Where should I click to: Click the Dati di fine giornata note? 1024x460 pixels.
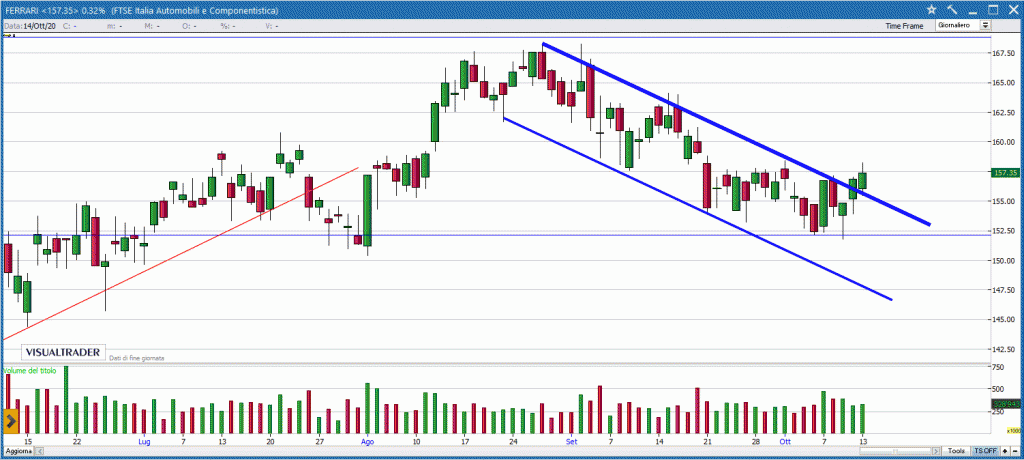pos(136,358)
